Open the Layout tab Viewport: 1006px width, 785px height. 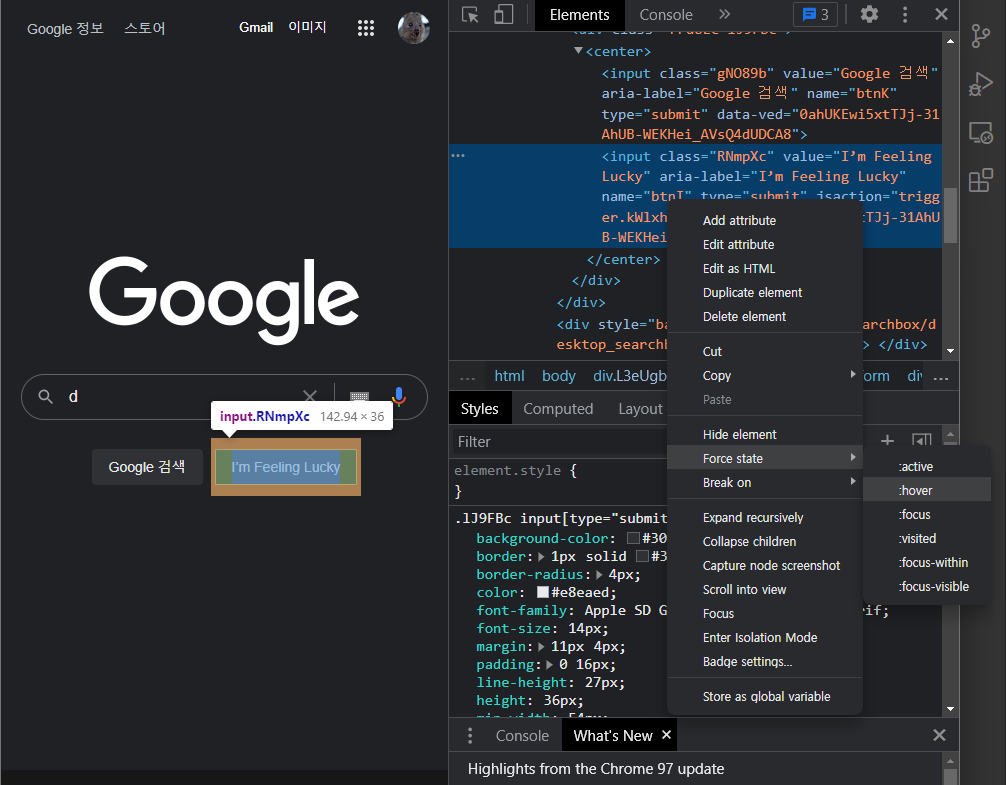point(640,409)
